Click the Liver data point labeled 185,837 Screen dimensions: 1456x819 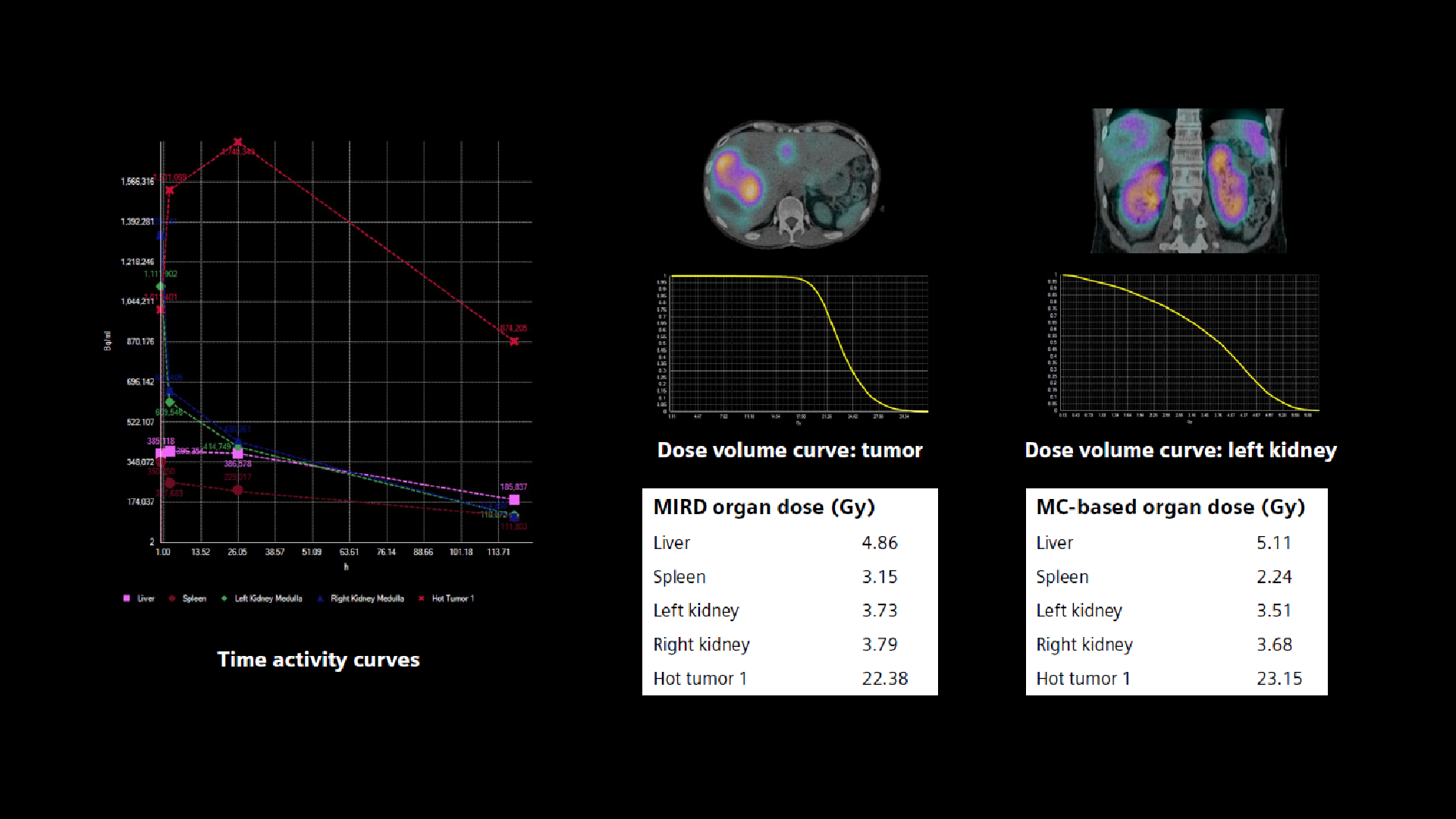[x=514, y=499]
